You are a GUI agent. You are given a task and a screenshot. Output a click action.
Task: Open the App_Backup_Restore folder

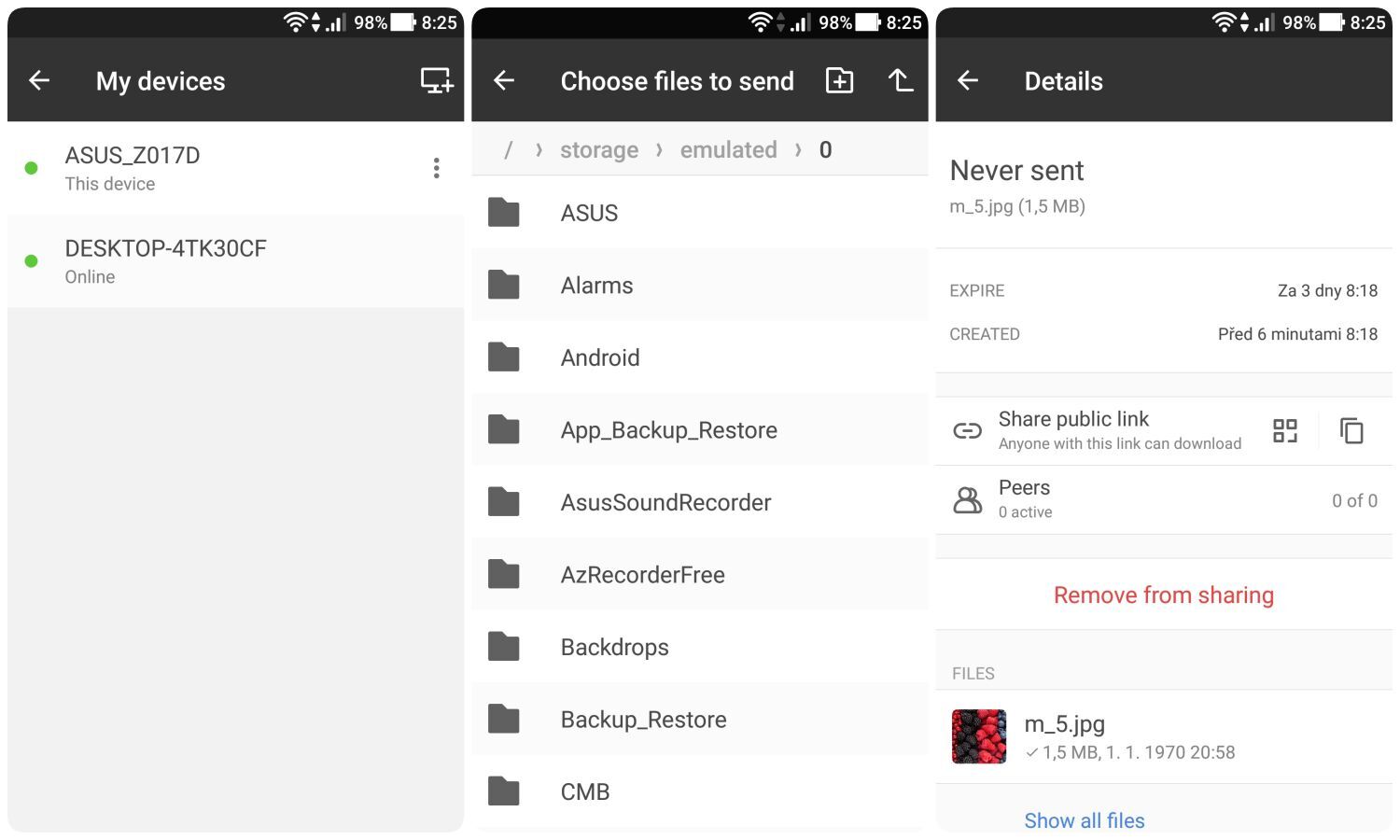pyautogui.click(x=668, y=430)
